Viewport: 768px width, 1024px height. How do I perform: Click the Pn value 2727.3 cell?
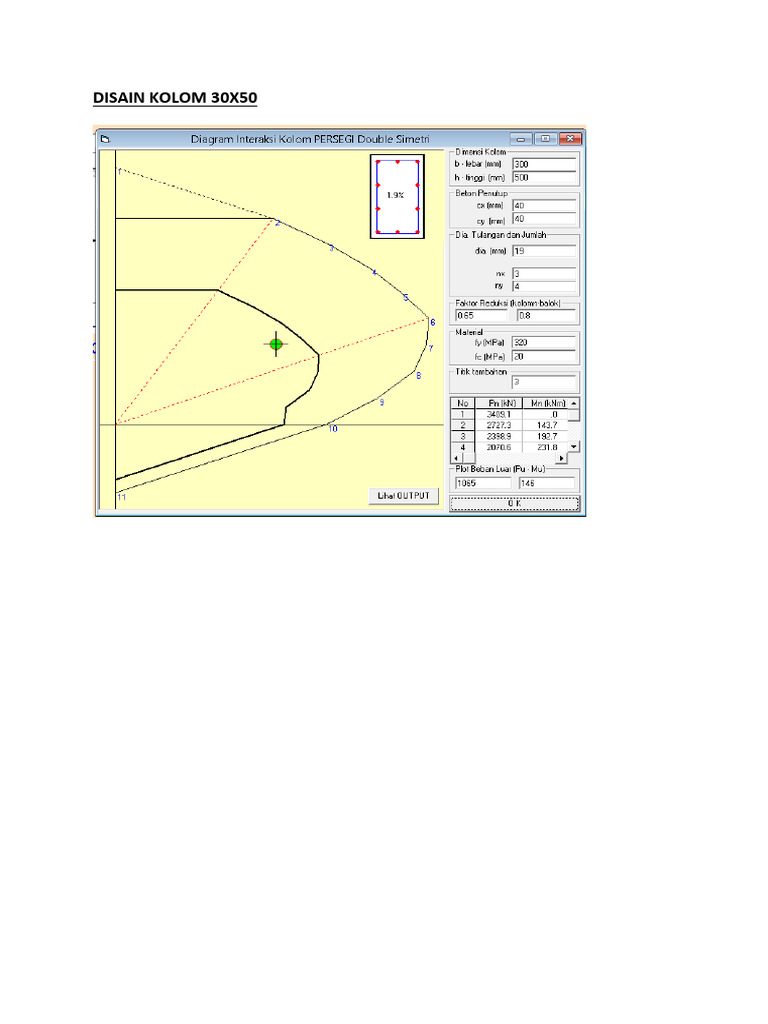click(499, 425)
